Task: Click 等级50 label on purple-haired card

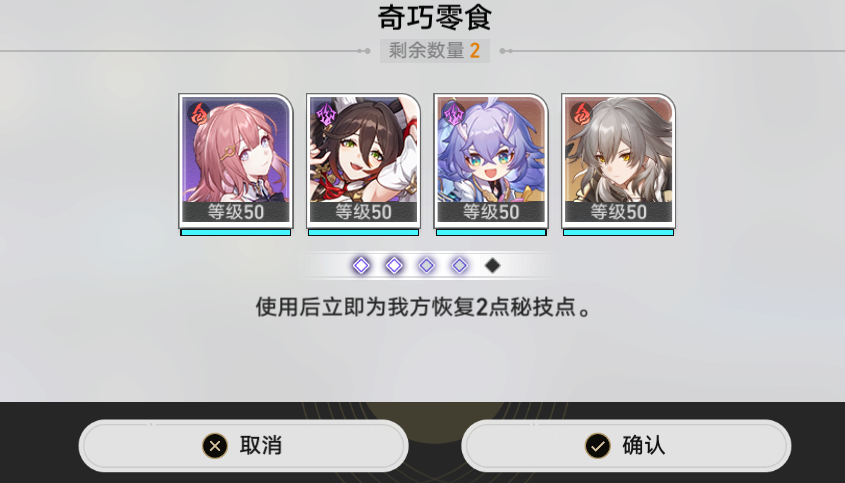Action: [x=491, y=212]
